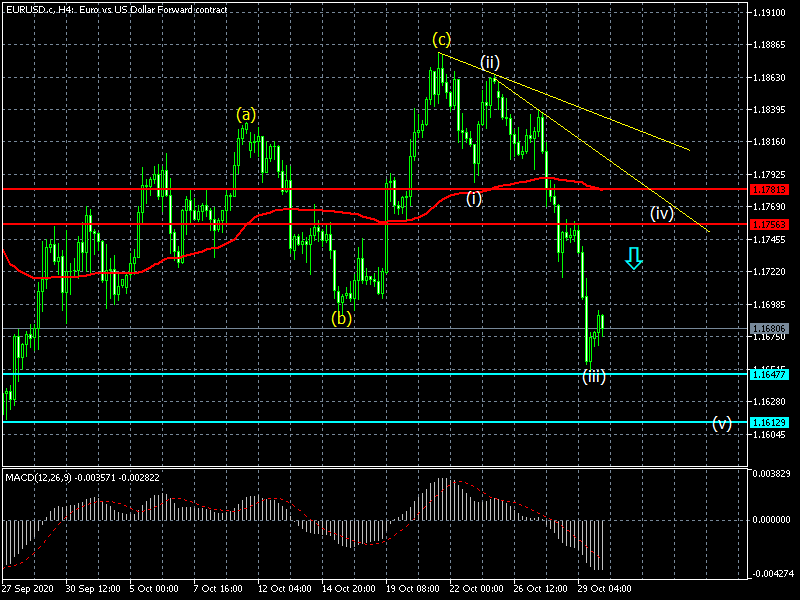Click the cyan down arrow marker
Image resolution: width=800 pixels, height=600 pixels.
[x=633, y=258]
